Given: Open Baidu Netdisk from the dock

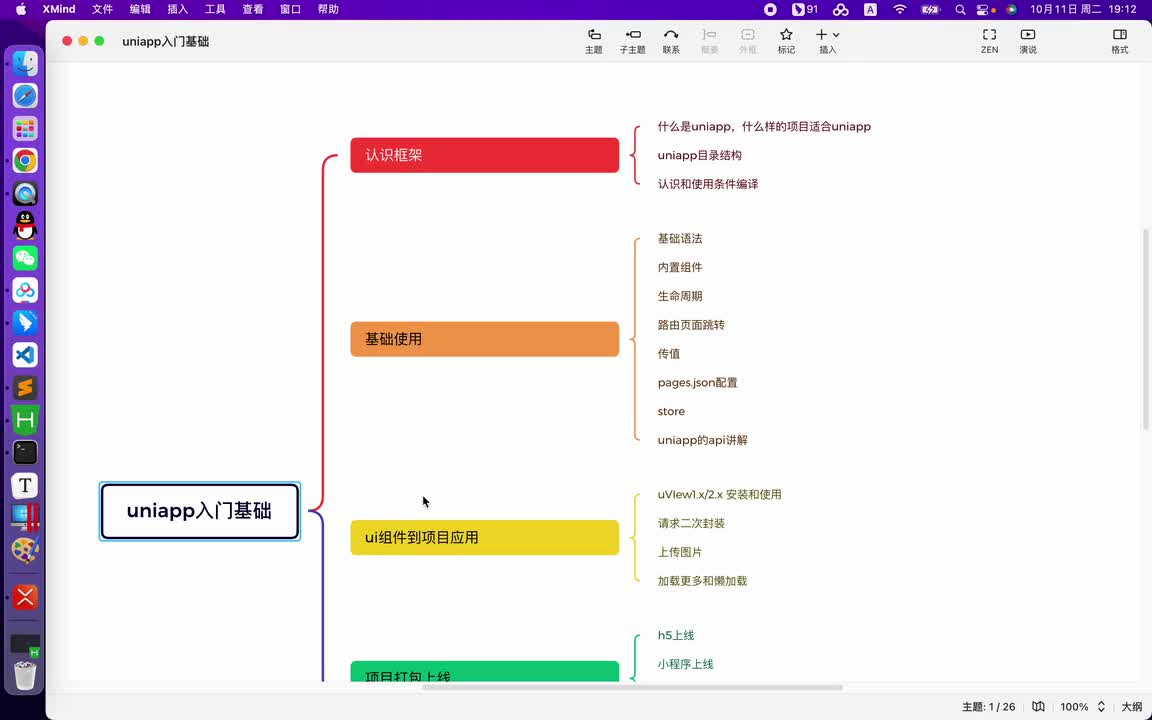Looking at the screenshot, I should pyautogui.click(x=25, y=290).
